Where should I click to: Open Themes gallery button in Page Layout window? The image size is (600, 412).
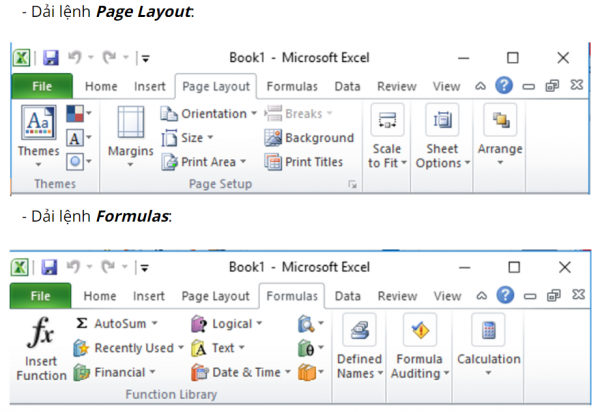pyautogui.click(x=39, y=137)
